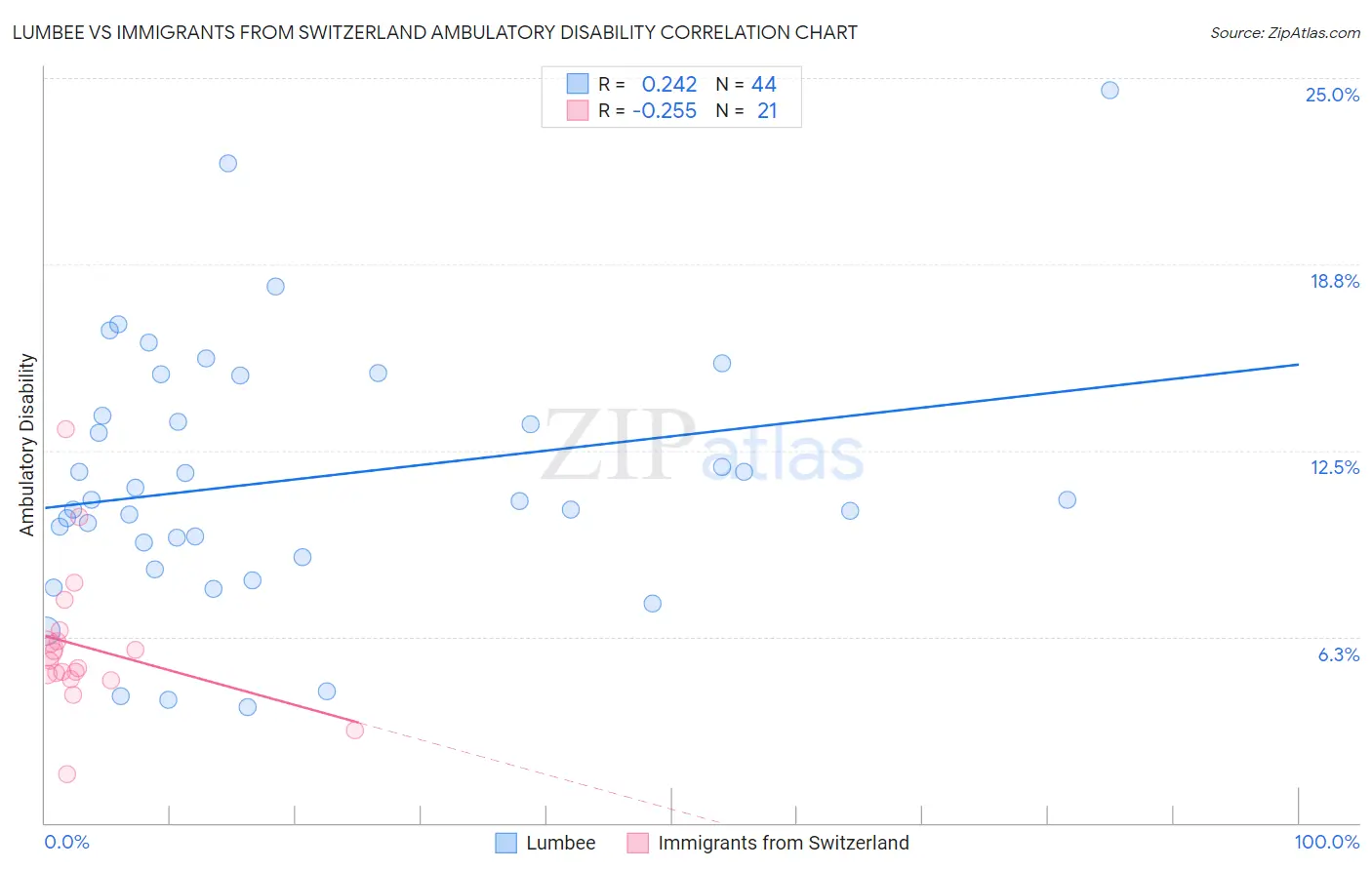
Task: Click the lowest pink data point near the x-axis
Action: click(x=66, y=773)
